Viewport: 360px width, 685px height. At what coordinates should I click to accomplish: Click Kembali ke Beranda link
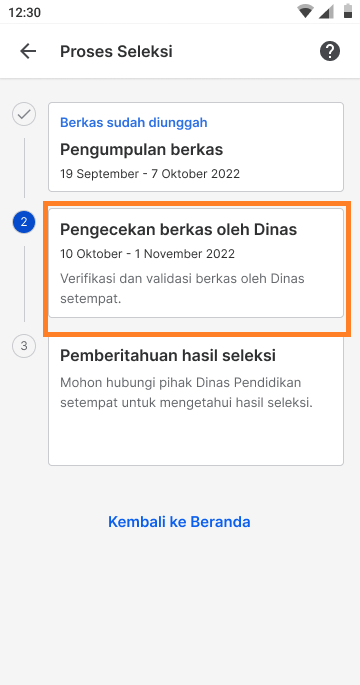(179, 522)
